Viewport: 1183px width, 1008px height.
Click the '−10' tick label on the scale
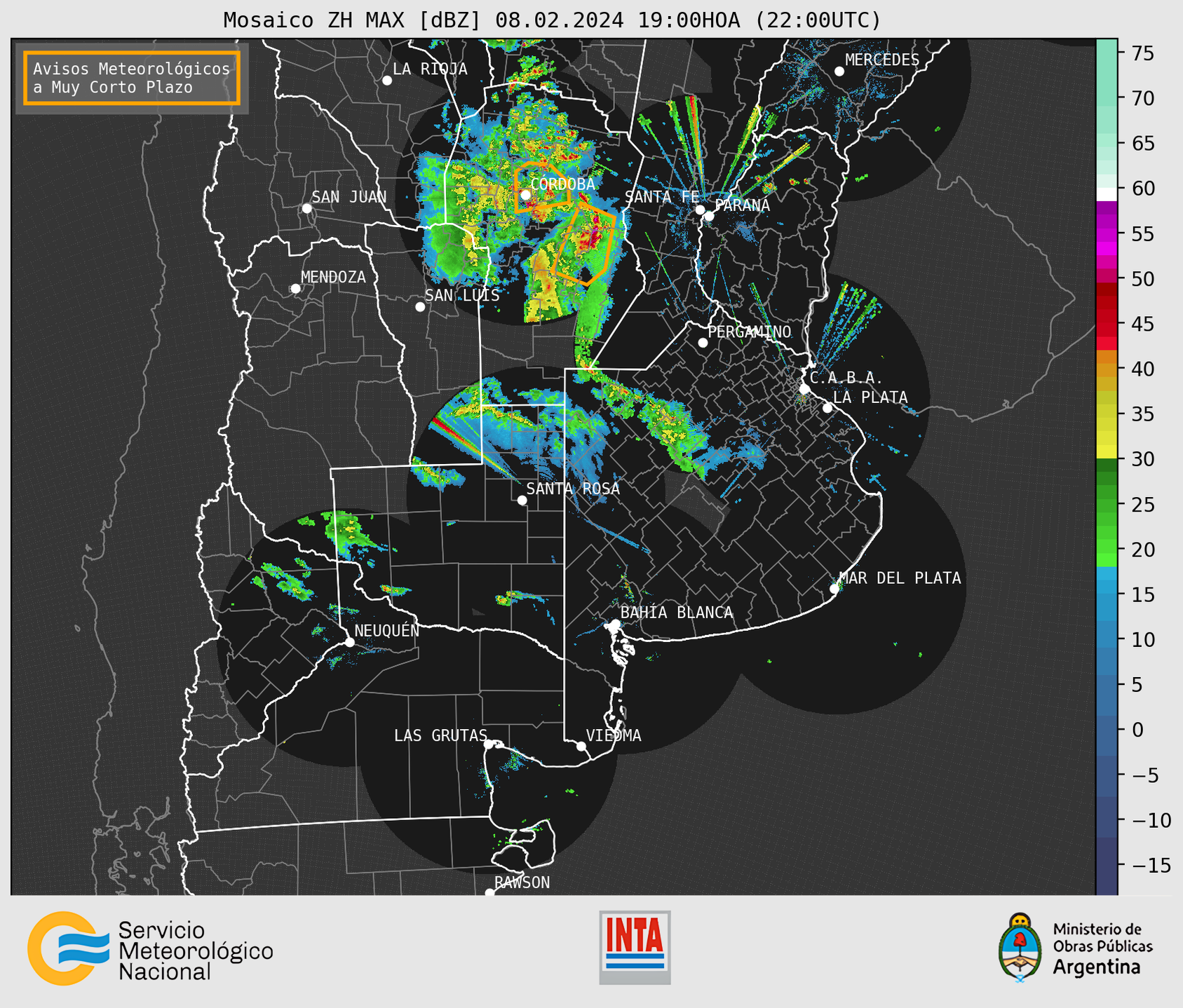coord(1151,820)
